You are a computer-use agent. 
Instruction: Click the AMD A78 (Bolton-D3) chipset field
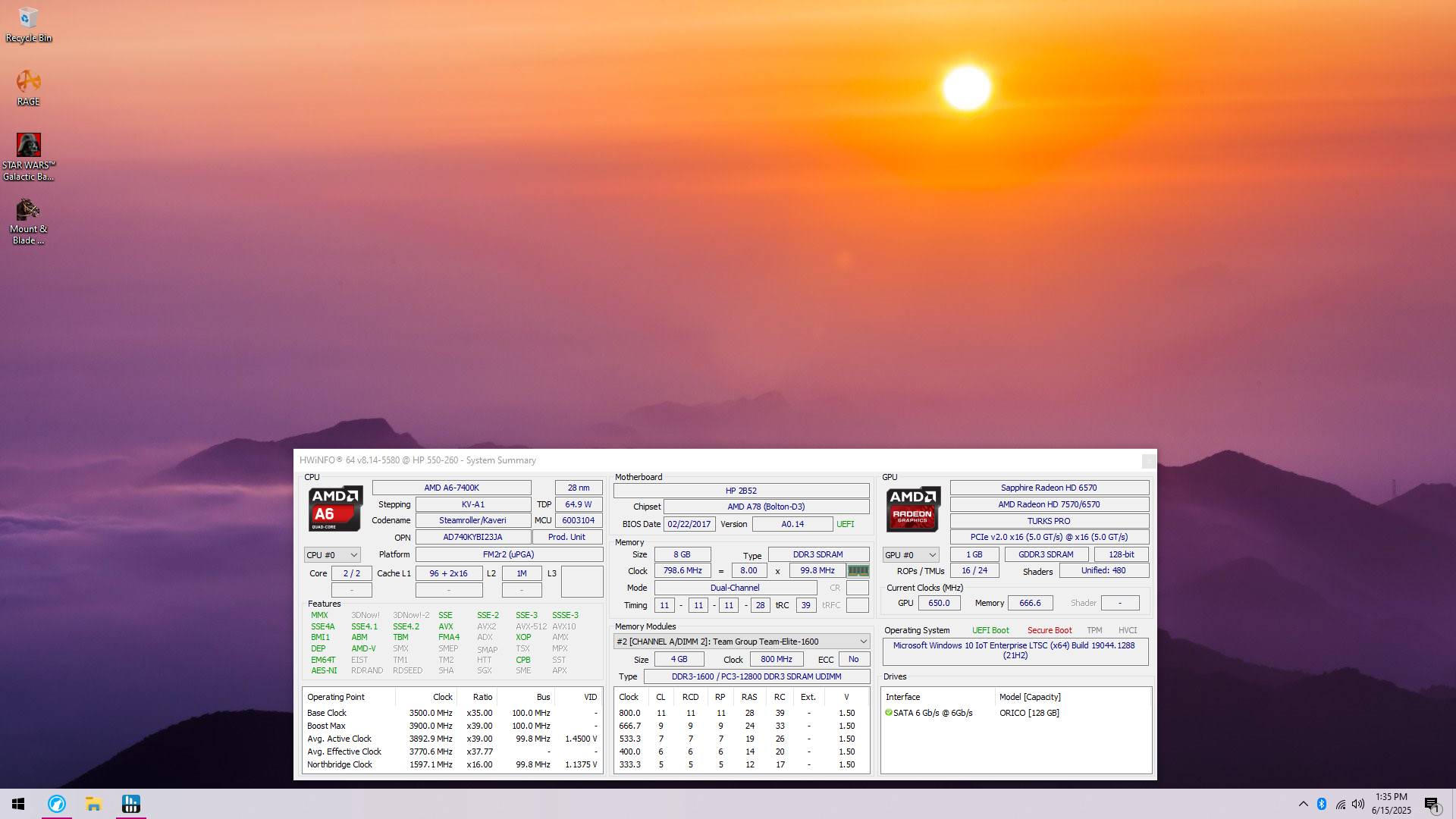(766, 507)
